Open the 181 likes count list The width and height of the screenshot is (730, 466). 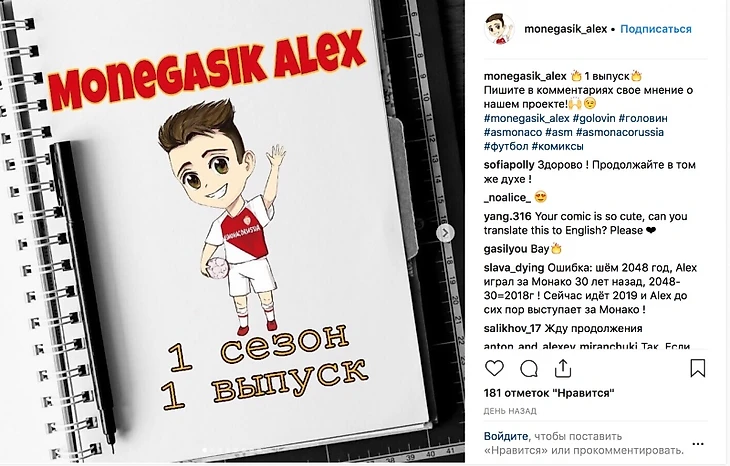coord(549,393)
